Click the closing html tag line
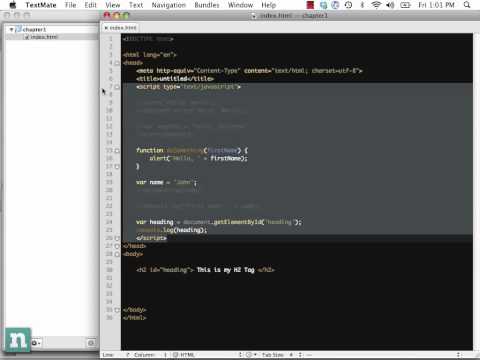 pos(134,318)
